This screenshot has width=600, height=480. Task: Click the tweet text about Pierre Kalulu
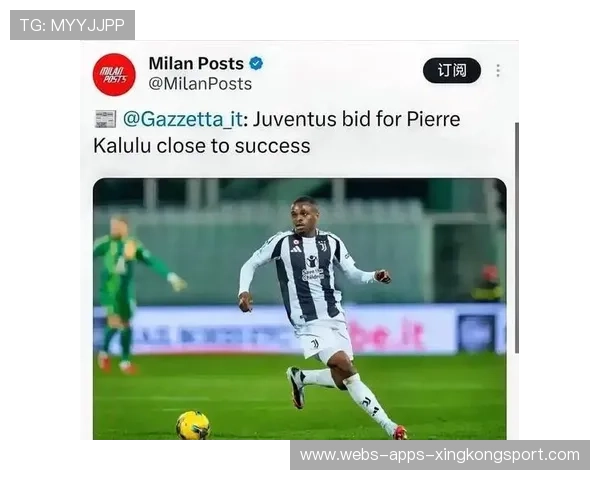pos(277,132)
